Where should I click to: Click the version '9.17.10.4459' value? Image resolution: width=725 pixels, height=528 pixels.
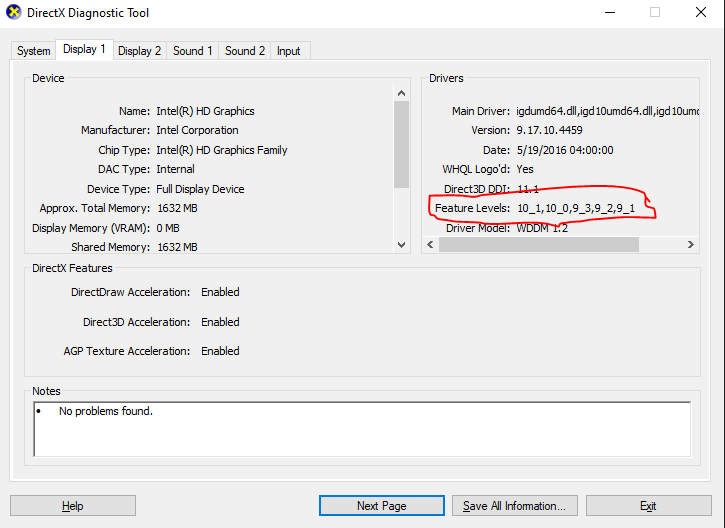coord(549,130)
